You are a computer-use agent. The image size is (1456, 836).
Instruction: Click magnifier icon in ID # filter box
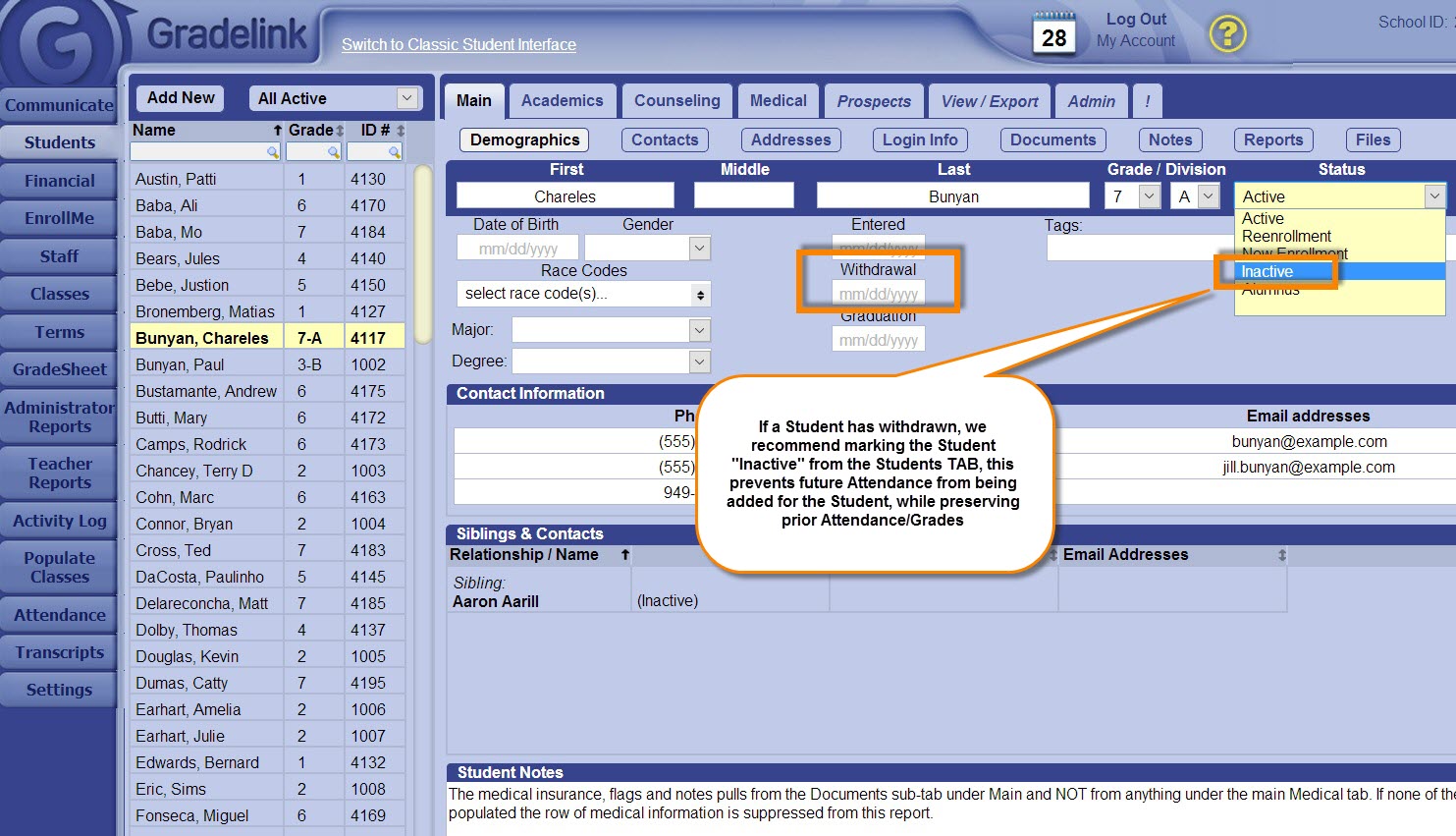394,152
